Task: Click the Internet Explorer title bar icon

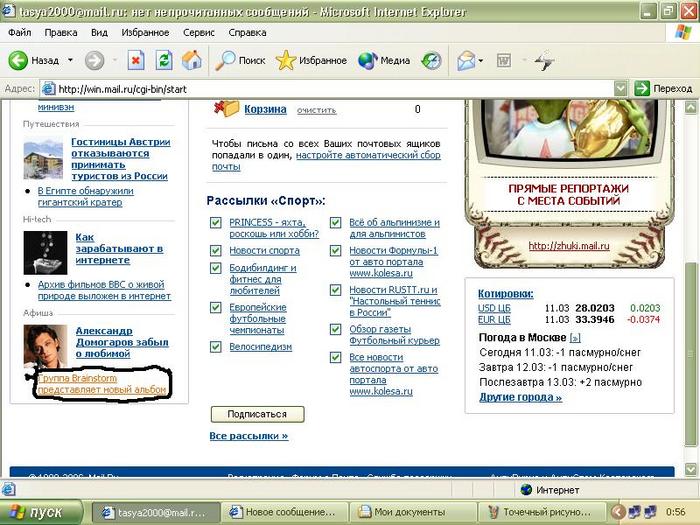Action: (8, 11)
